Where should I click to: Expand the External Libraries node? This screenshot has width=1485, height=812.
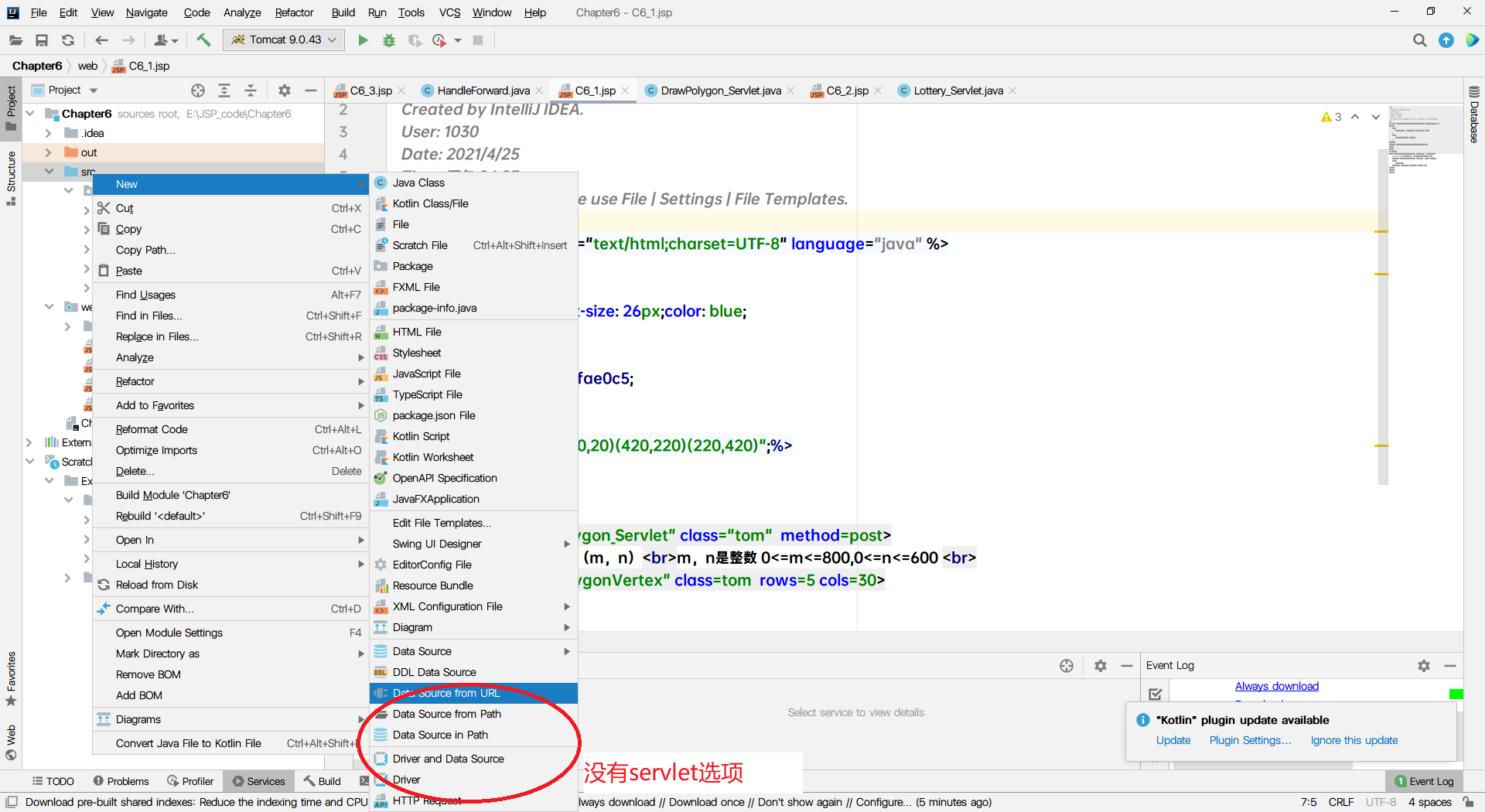(x=29, y=442)
